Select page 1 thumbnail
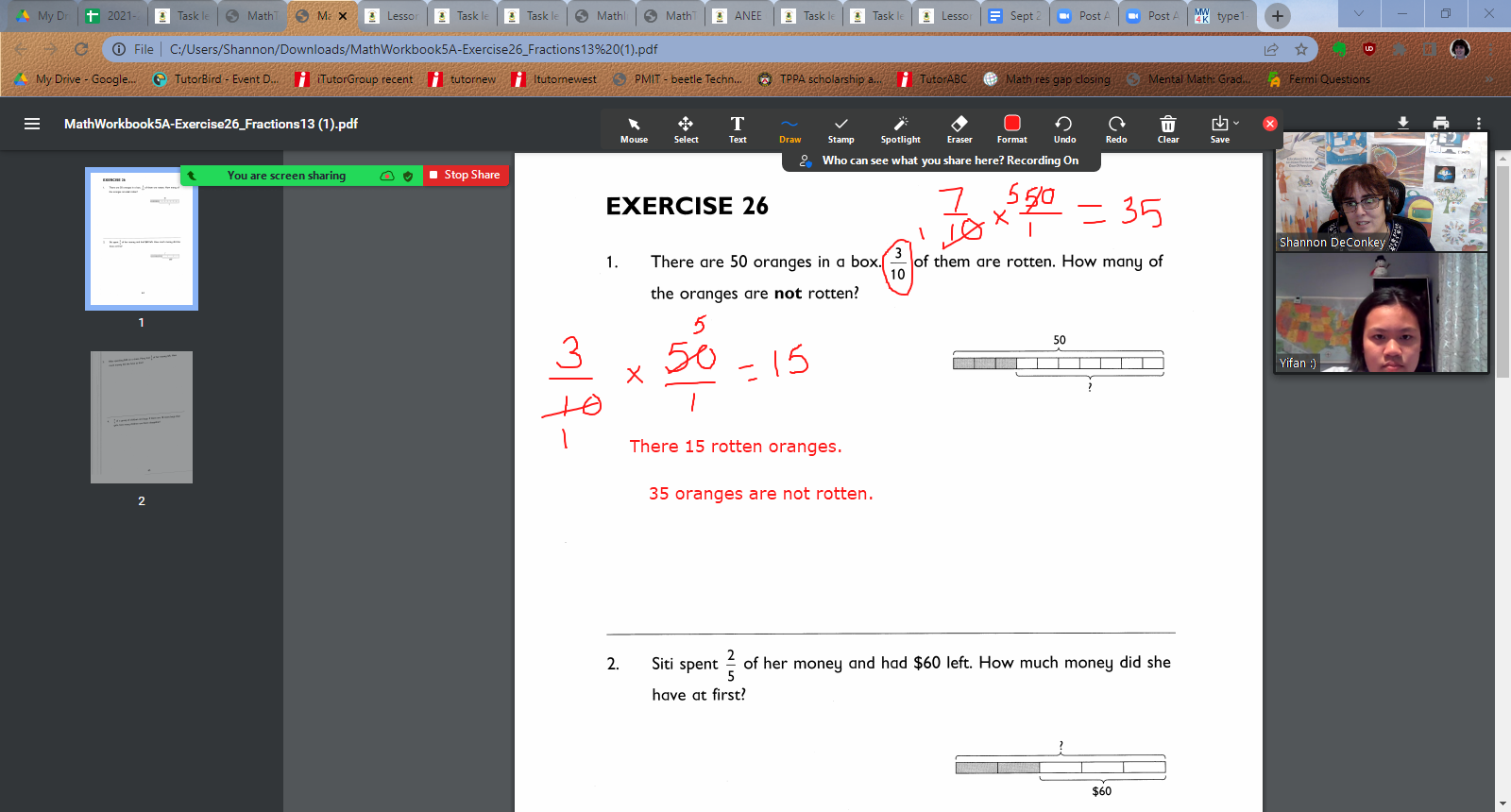Screen dimensions: 1511x812 point(142,239)
